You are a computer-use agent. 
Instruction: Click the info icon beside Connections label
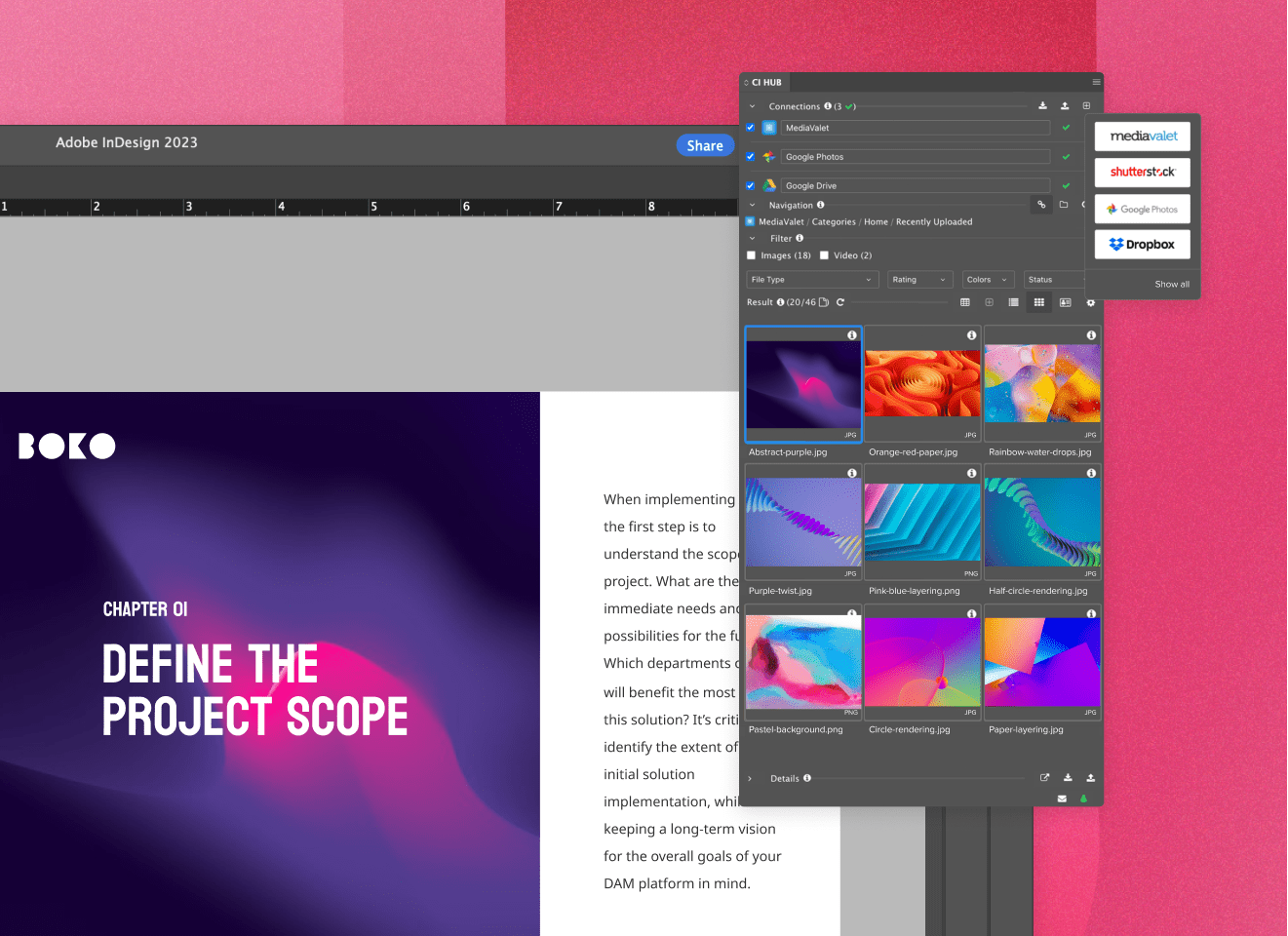pos(828,106)
